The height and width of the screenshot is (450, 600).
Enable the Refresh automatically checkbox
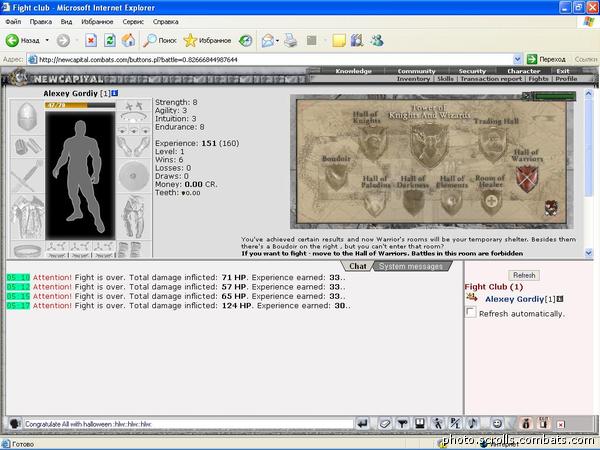click(x=471, y=312)
